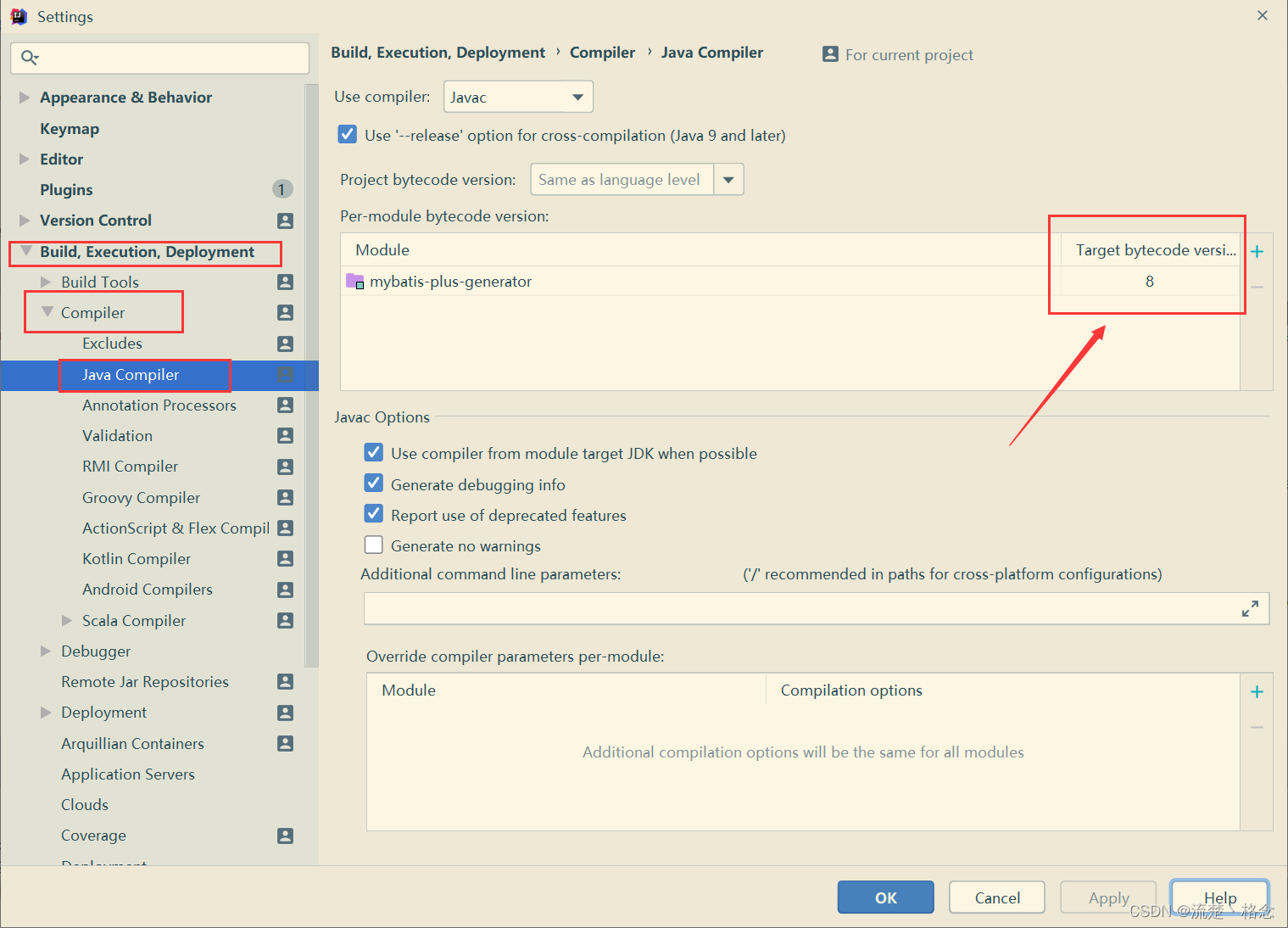Viewport: 1288px width, 928px height.
Task: Click the project icon beside Remote Jar Repositories
Action: (285, 682)
